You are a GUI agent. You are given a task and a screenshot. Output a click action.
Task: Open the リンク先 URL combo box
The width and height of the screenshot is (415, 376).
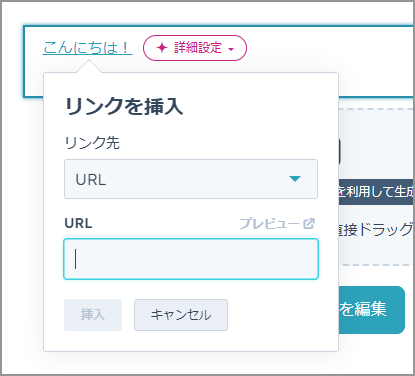pyautogui.click(x=191, y=179)
